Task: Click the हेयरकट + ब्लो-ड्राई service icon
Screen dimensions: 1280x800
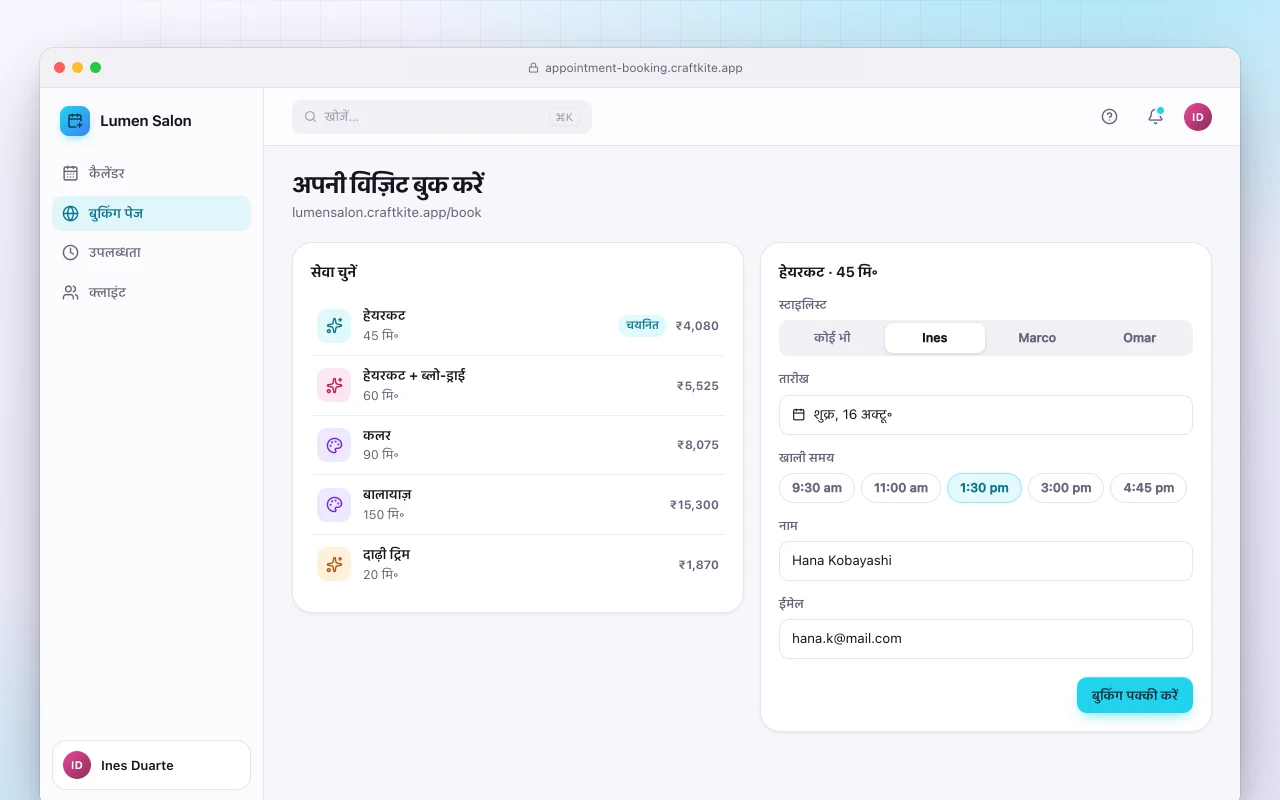Action: 334,385
